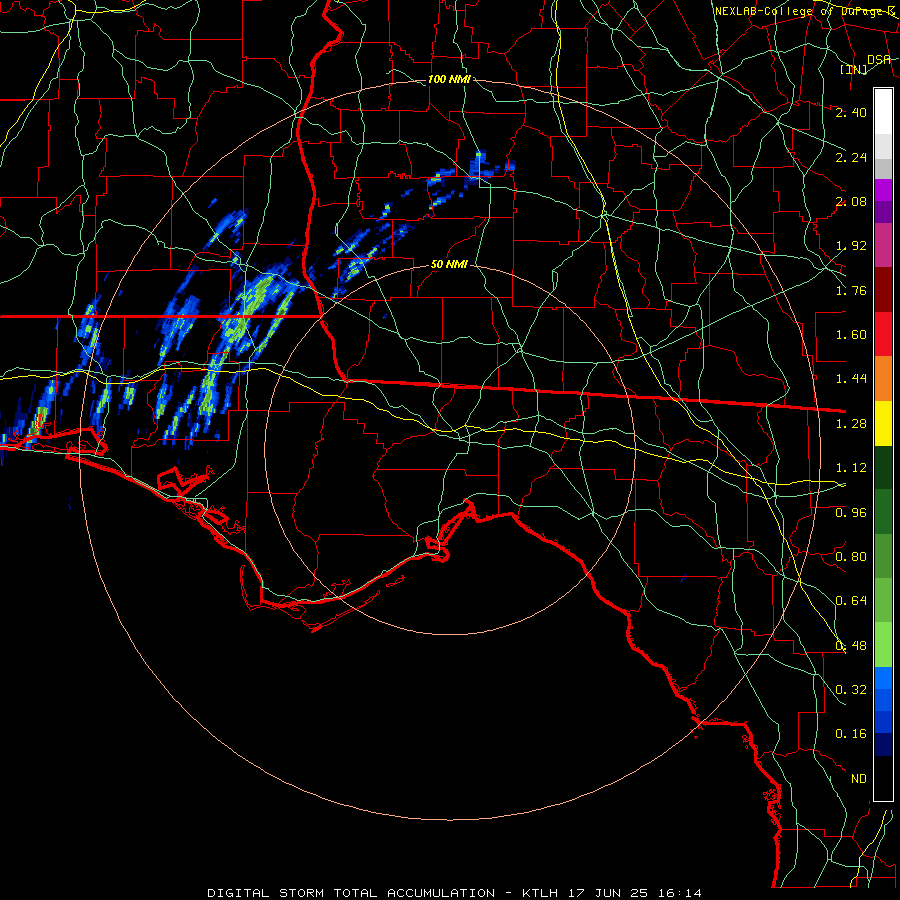Viewport: 900px width, 900px height.
Task: Click the 50 NMI range ring label
Action: point(449,264)
